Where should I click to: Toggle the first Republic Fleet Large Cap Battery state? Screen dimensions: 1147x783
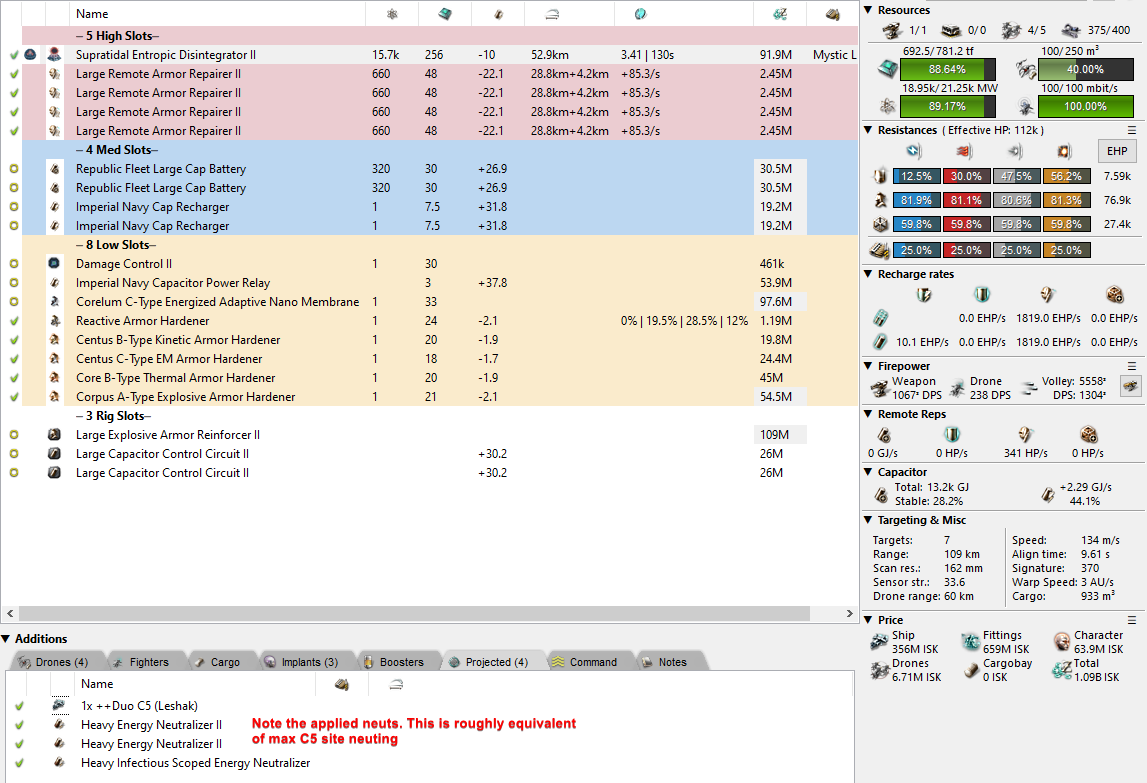pyautogui.click(x=14, y=169)
